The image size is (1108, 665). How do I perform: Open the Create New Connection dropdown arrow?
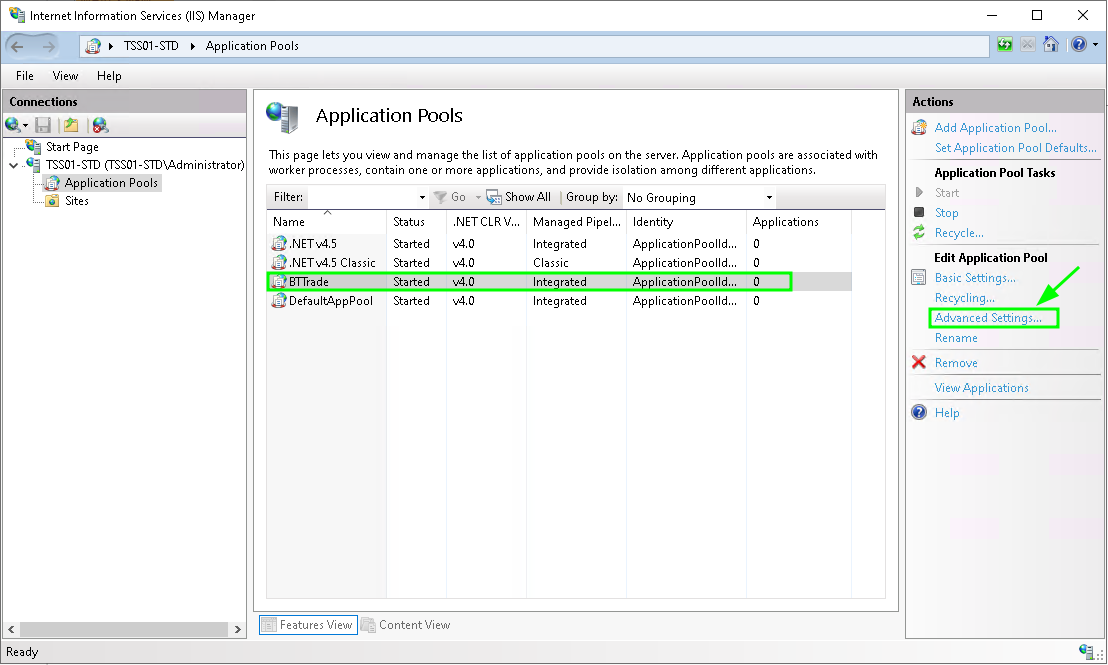coord(25,126)
